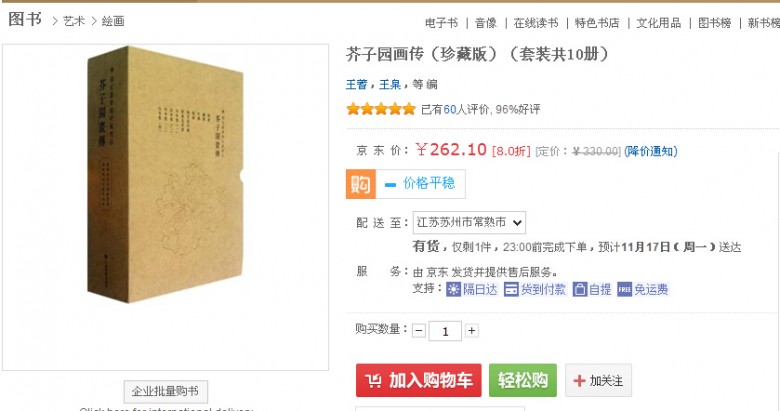Viewport: 780px width, 411px height.
Task: Open the 江苏苏州市常熟市 delivery dropdown
Action: [469, 222]
